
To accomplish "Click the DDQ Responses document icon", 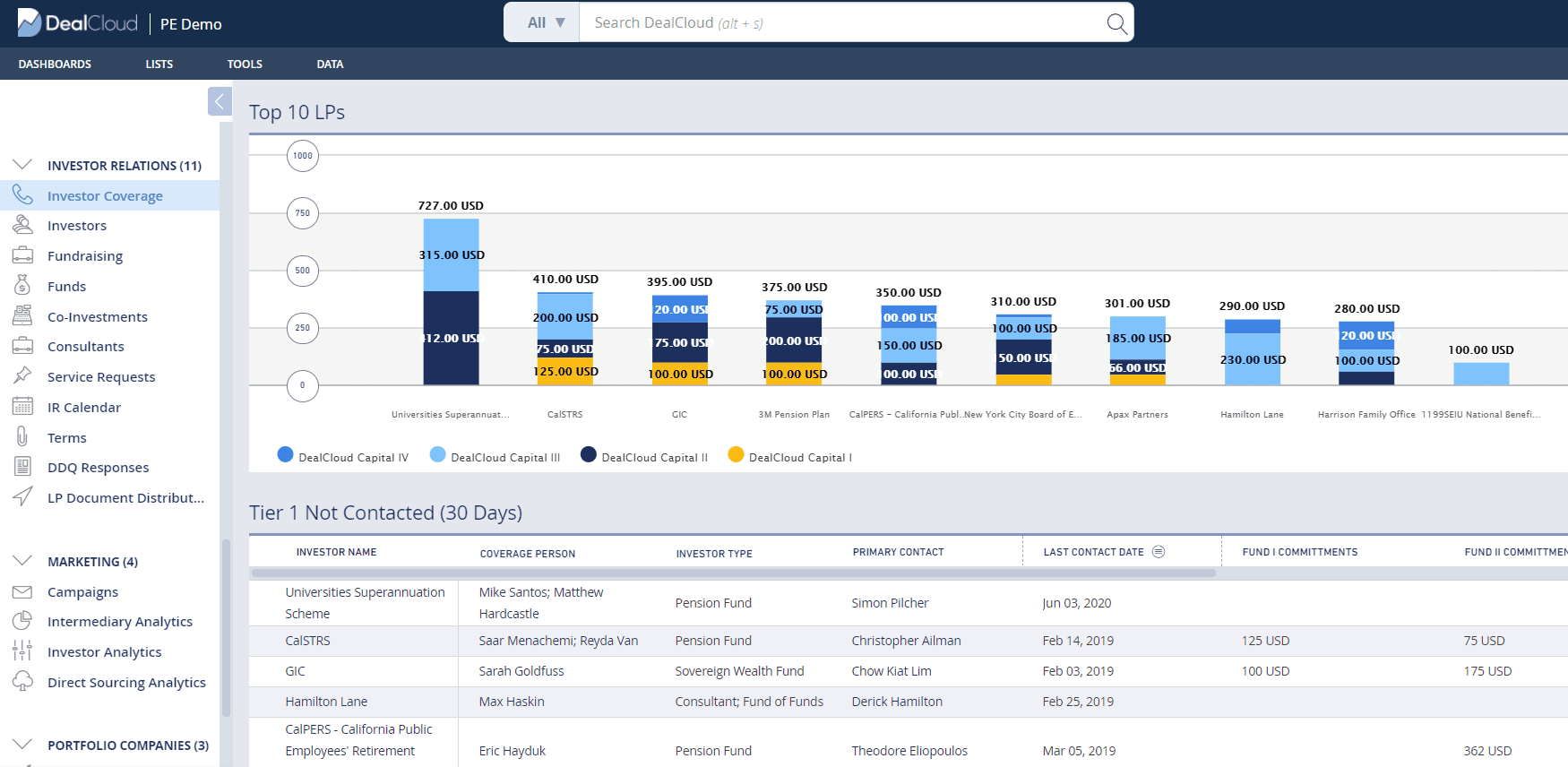I will (22, 467).
